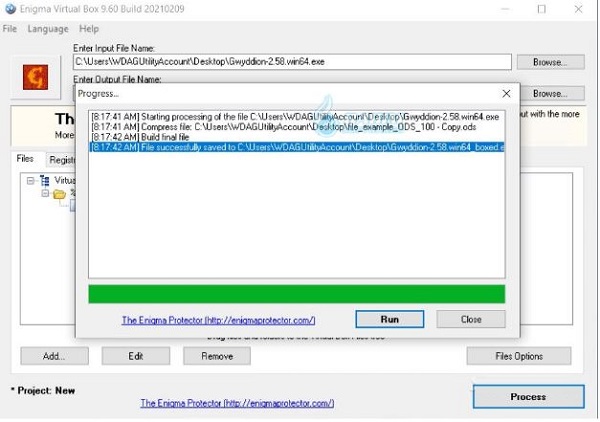Click the yellow folder icon in the tree

click(59, 194)
